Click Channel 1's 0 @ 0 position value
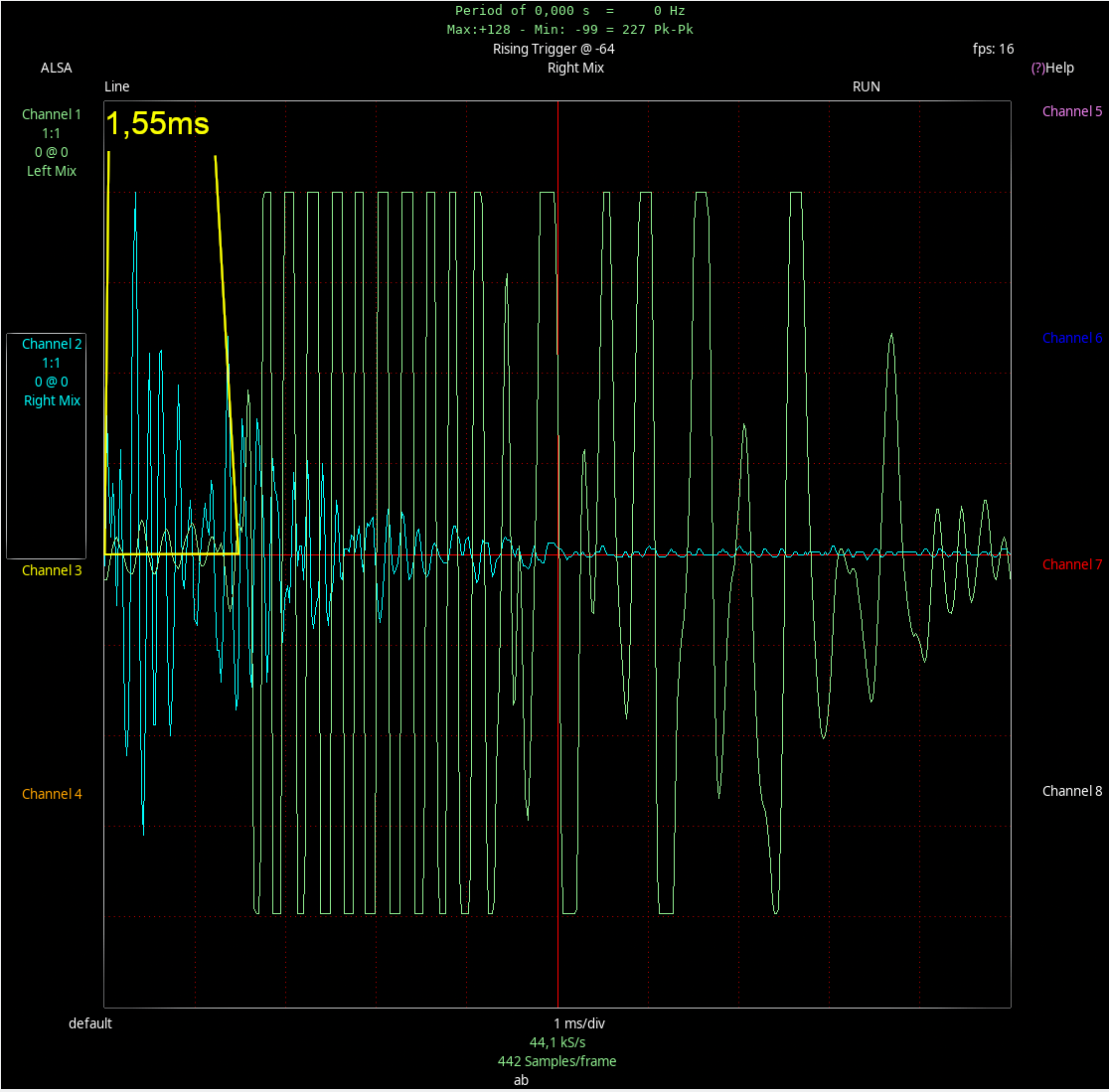The height and width of the screenshot is (1092, 1109). 52,152
